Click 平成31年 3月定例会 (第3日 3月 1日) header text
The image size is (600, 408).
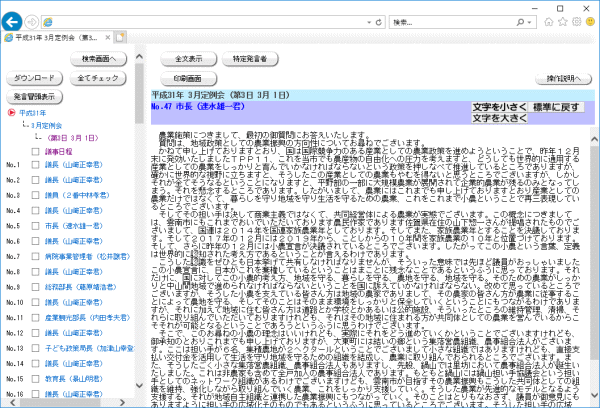click(220, 95)
